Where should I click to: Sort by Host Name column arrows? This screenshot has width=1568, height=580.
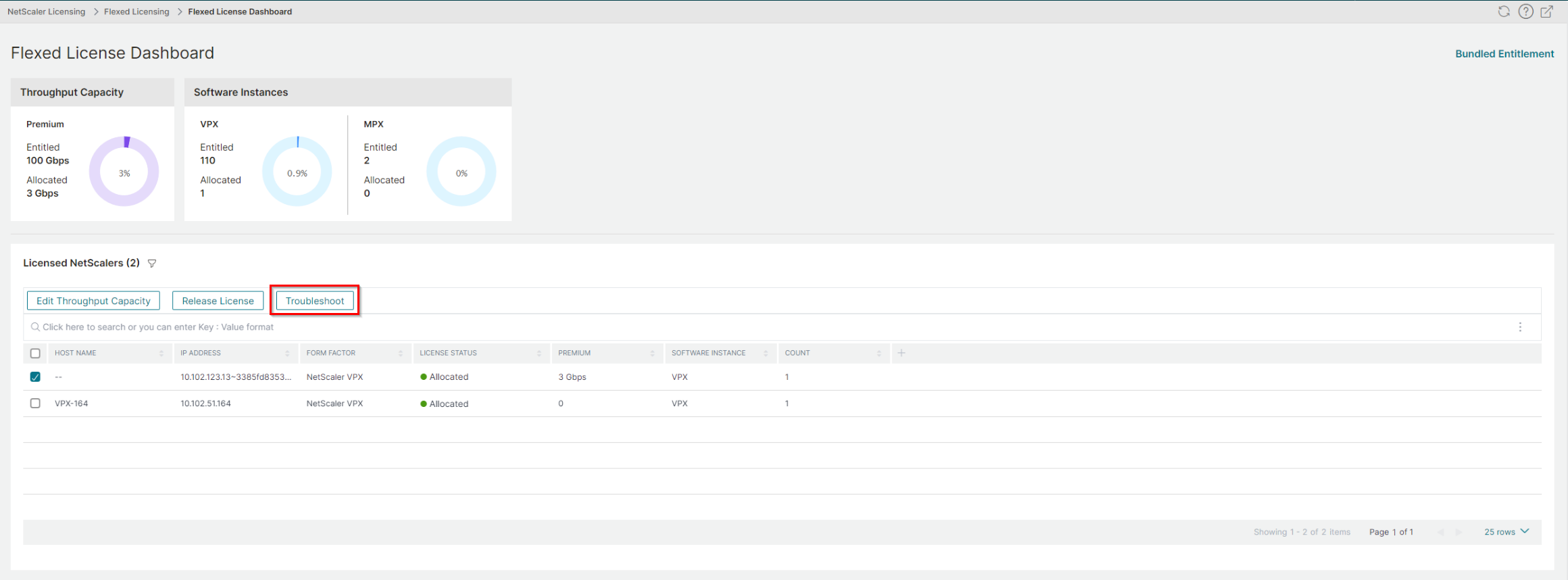161,354
